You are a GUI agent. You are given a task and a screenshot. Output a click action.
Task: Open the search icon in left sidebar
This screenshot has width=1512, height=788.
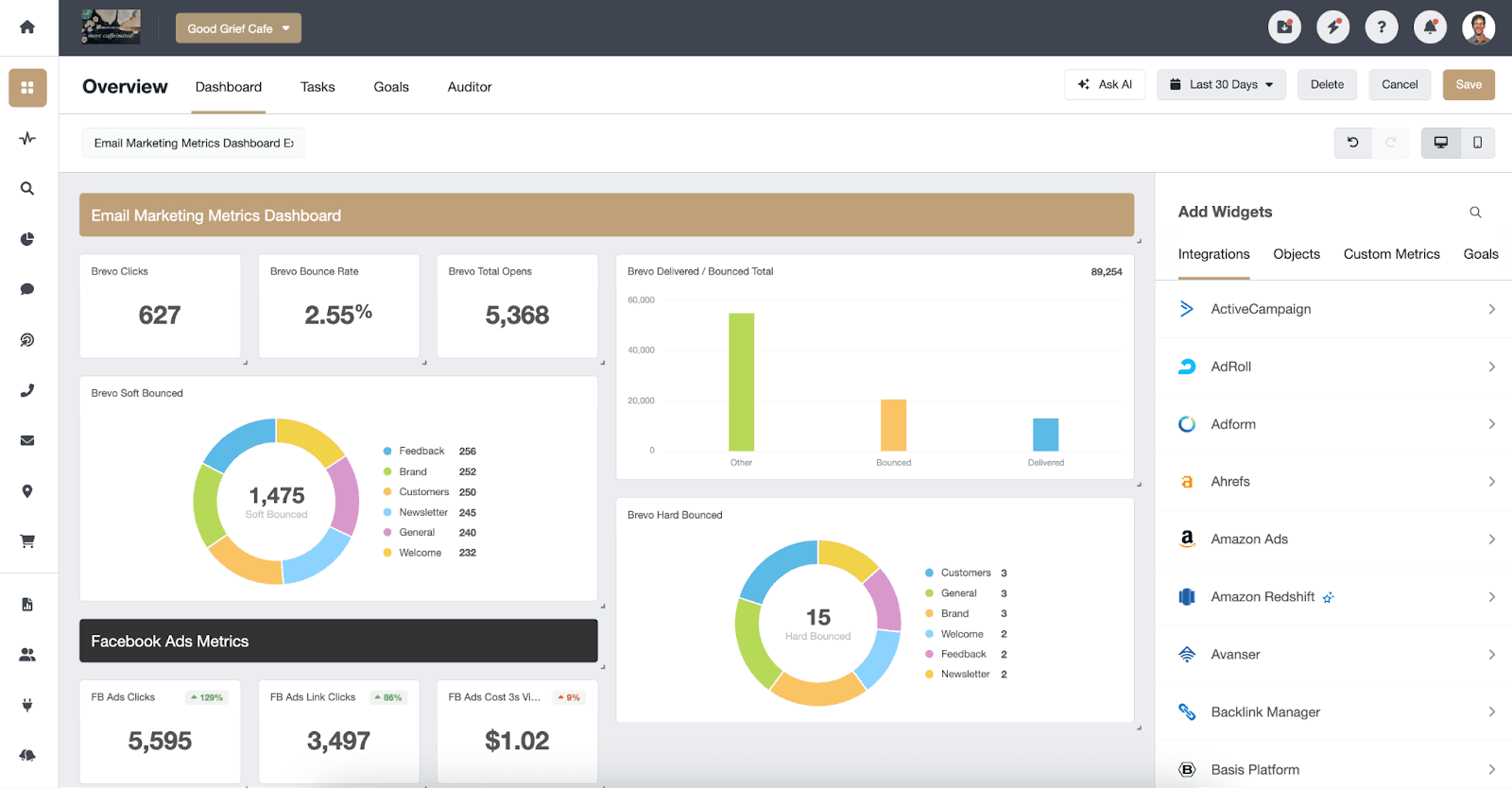(27, 189)
